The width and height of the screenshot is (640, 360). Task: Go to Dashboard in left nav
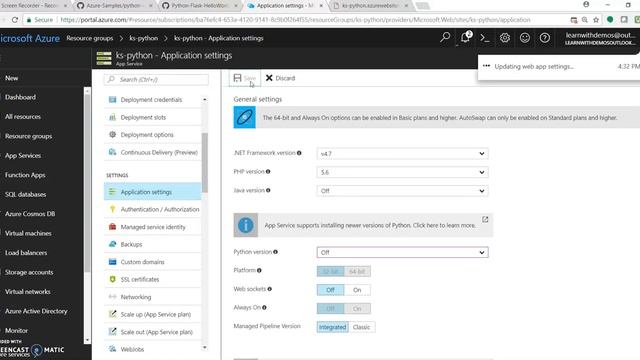(20, 97)
